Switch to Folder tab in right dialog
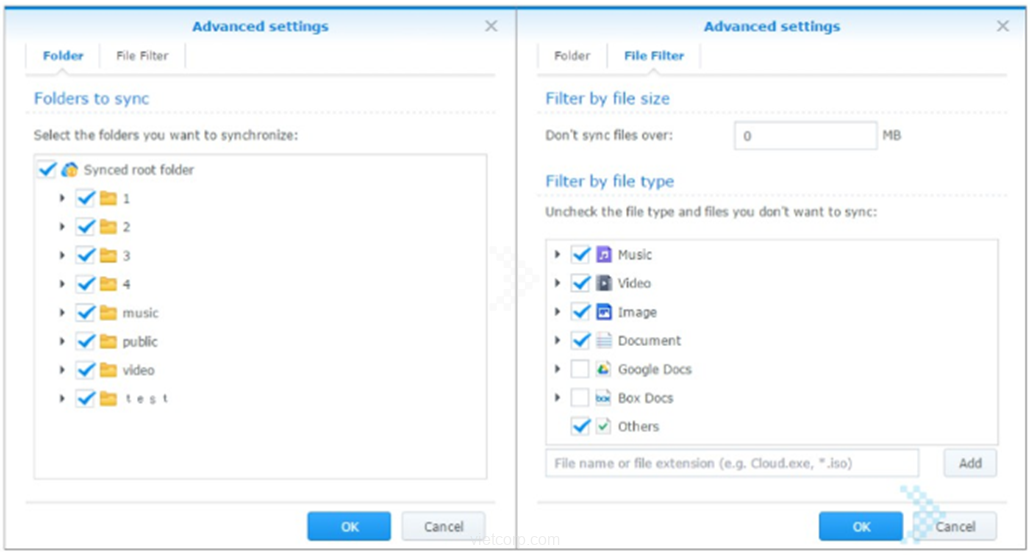This screenshot has height=558, width=1030. [x=572, y=56]
